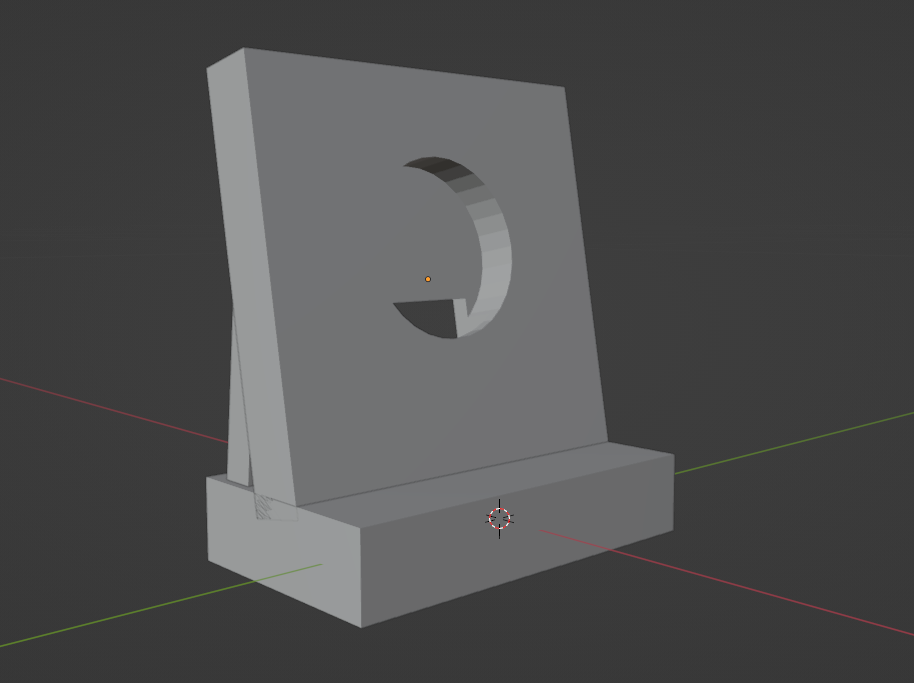Click the dark wedge notch inside the hole
914x683 pixels.
(x=431, y=318)
